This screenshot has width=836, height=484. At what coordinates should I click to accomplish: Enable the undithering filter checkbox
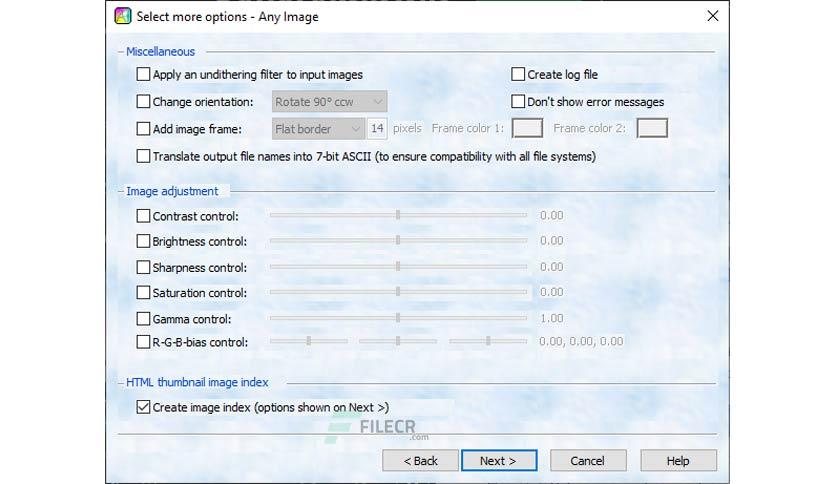tap(143, 74)
